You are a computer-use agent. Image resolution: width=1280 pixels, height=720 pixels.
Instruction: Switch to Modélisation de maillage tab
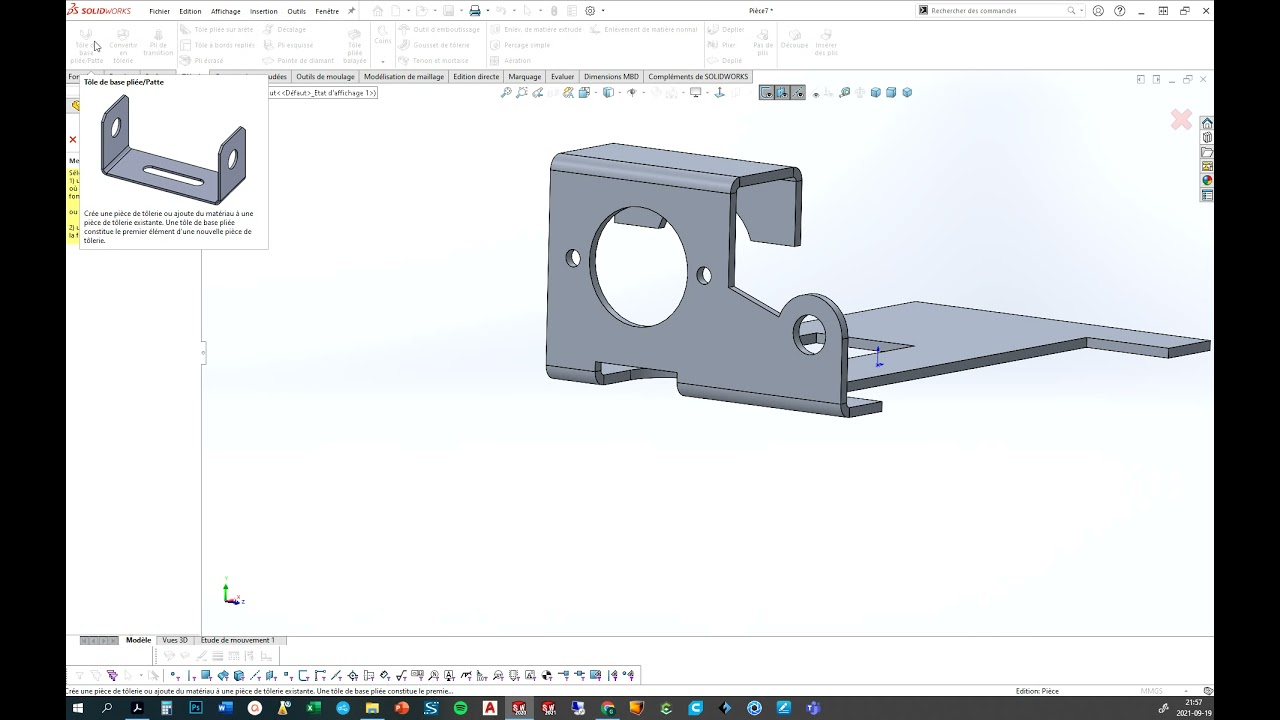pyautogui.click(x=402, y=76)
